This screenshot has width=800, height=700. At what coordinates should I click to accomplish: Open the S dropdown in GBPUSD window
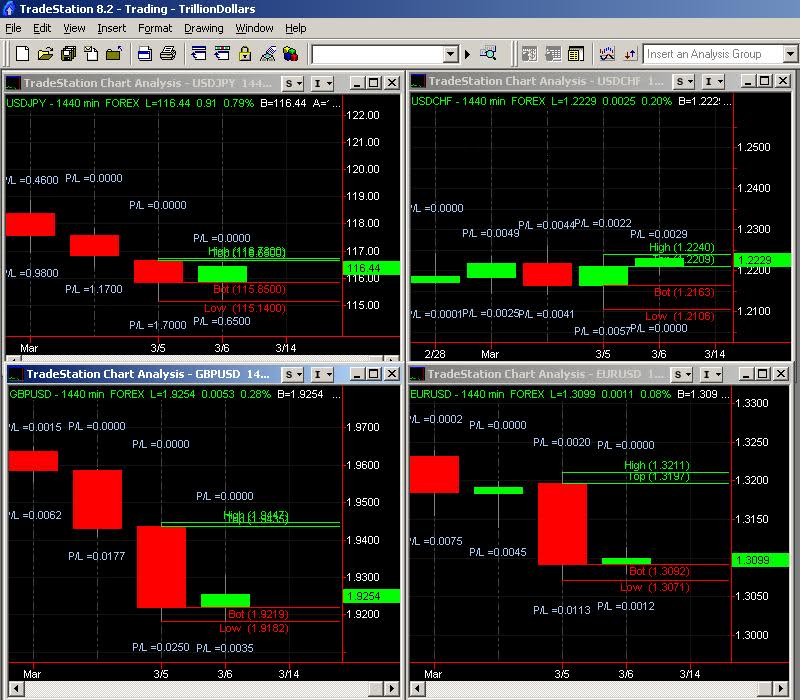pyautogui.click(x=293, y=374)
